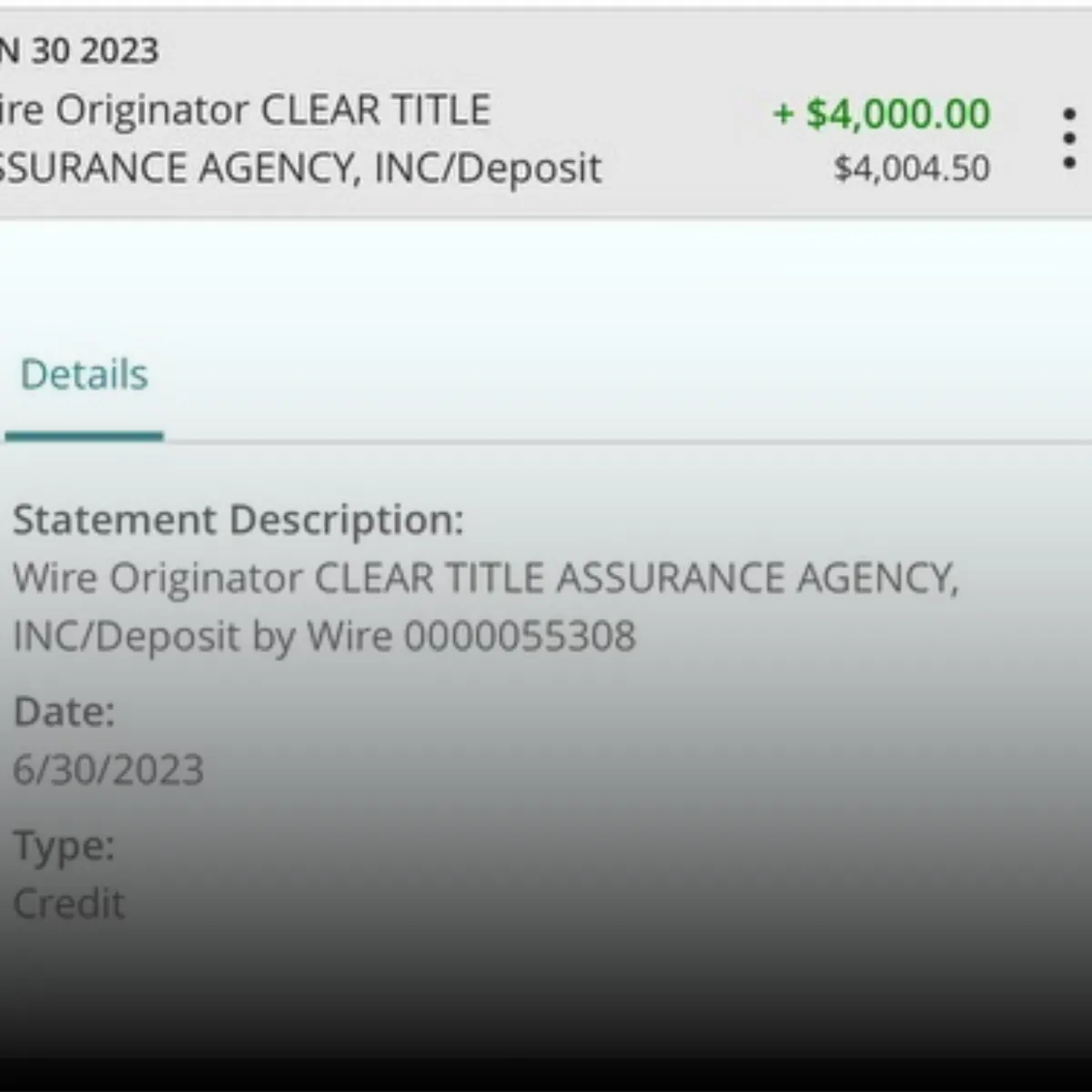Select the wire number 0000055308
This screenshot has height=1092, width=1092.
tap(520, 636)
